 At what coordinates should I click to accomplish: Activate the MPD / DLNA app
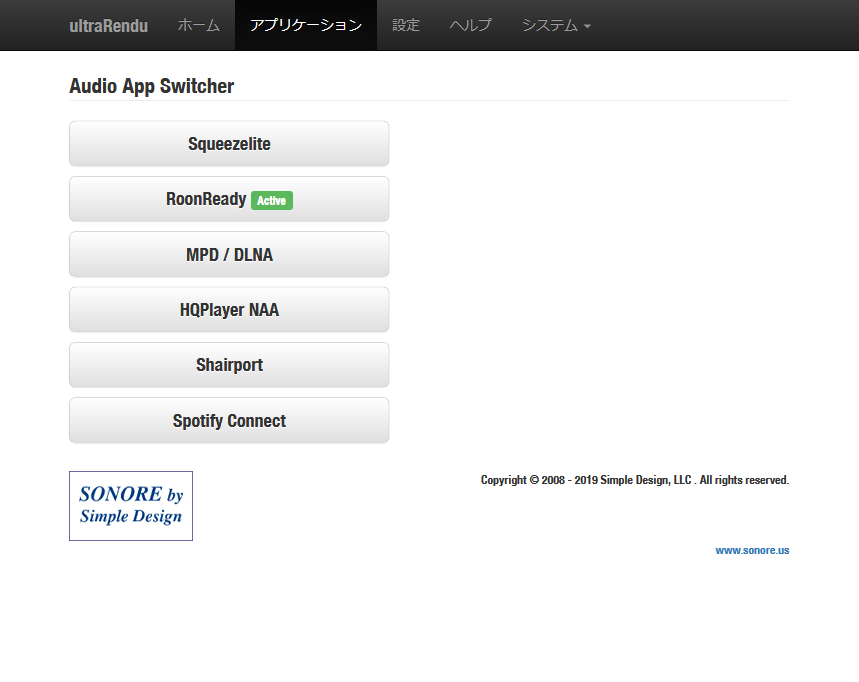pyautogui.click(x=229, y=255)
